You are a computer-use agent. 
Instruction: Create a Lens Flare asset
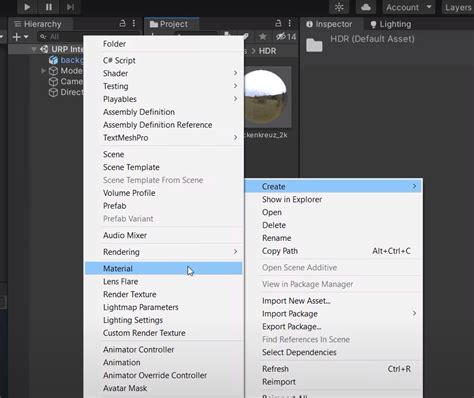pyautogui.click(x=163, y=282)
